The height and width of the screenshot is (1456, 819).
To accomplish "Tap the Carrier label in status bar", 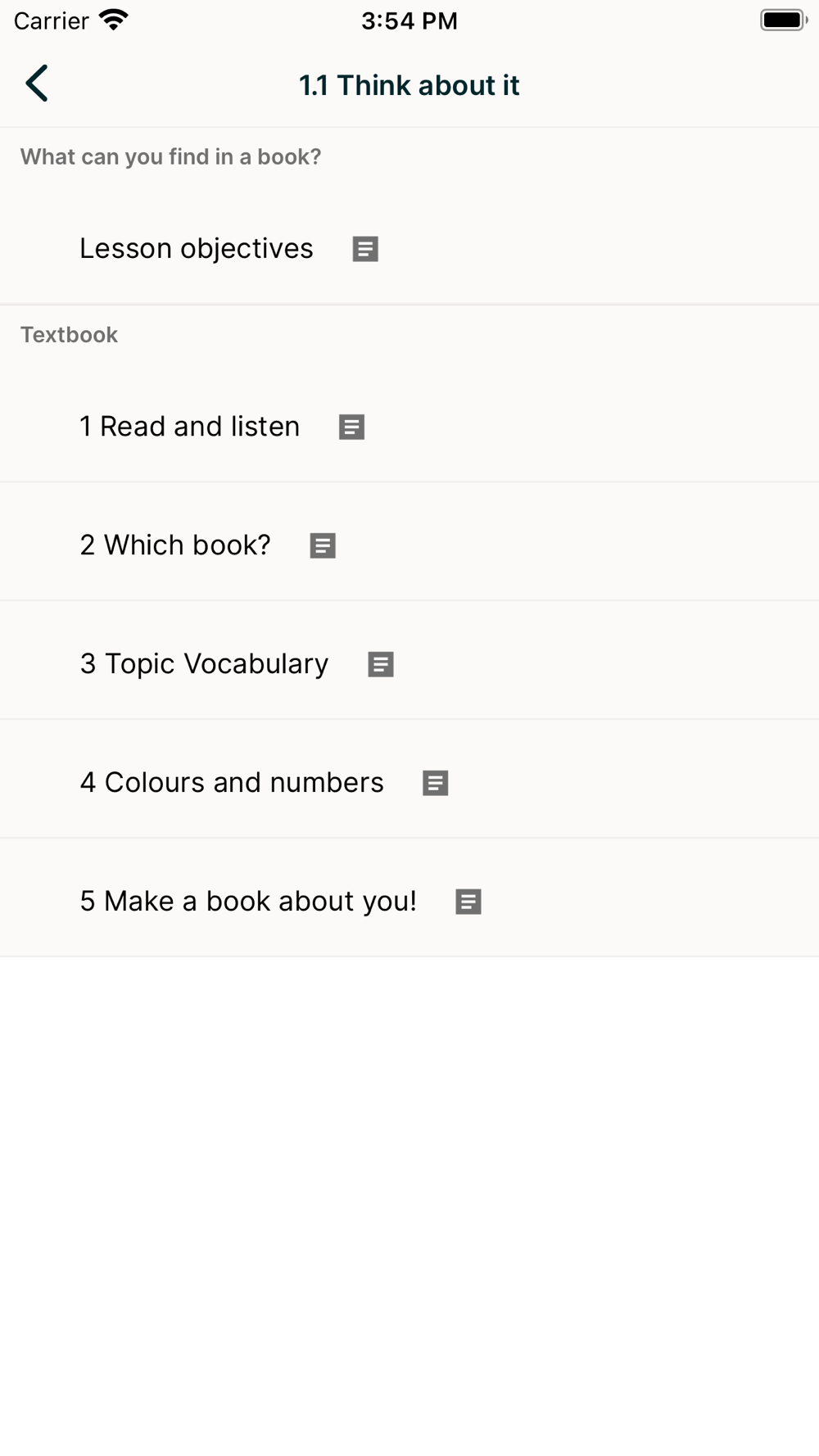I will pyautogui.click(x=52, y=20).
